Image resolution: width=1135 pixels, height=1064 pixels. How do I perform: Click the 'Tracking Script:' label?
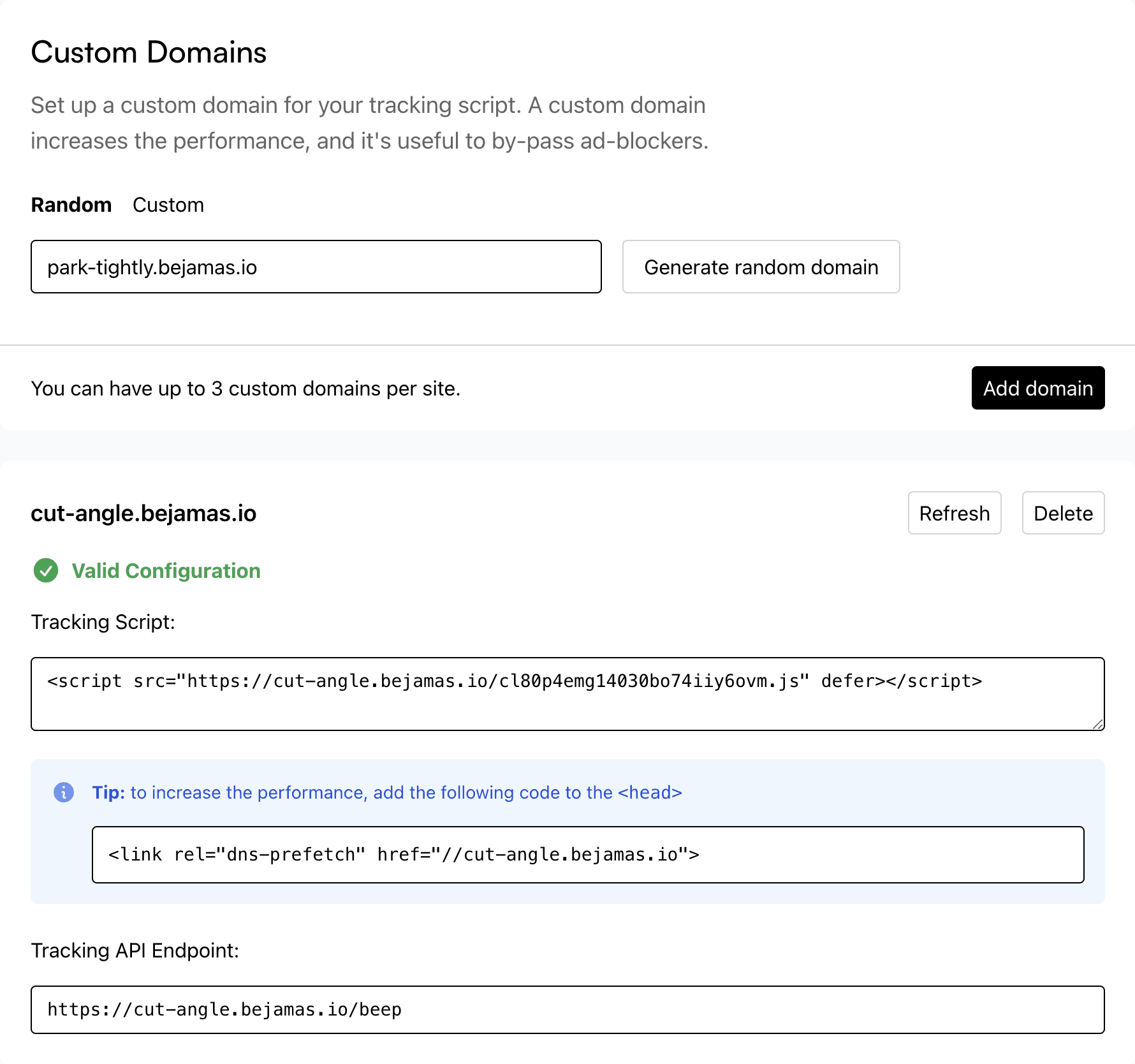tap(103, 622)
